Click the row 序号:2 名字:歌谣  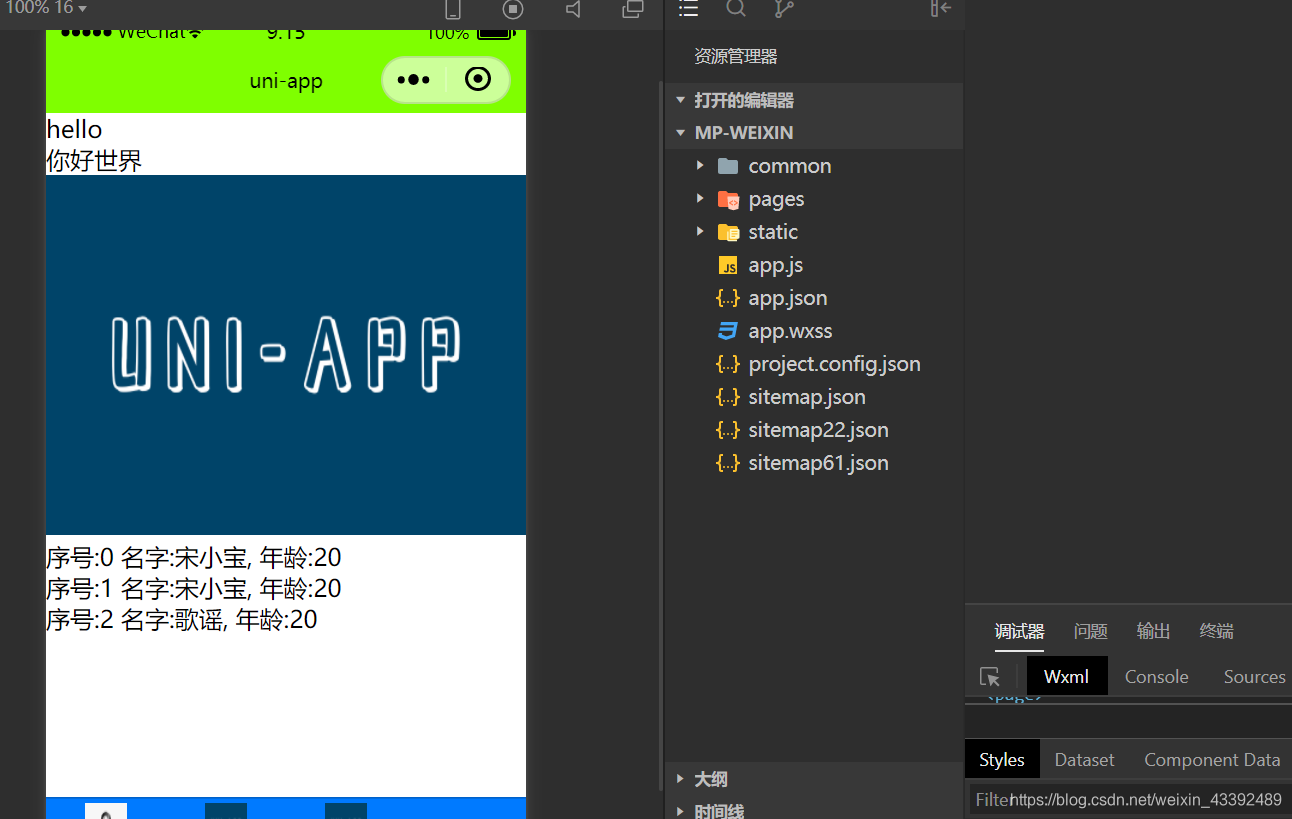(x=182, y=619)
